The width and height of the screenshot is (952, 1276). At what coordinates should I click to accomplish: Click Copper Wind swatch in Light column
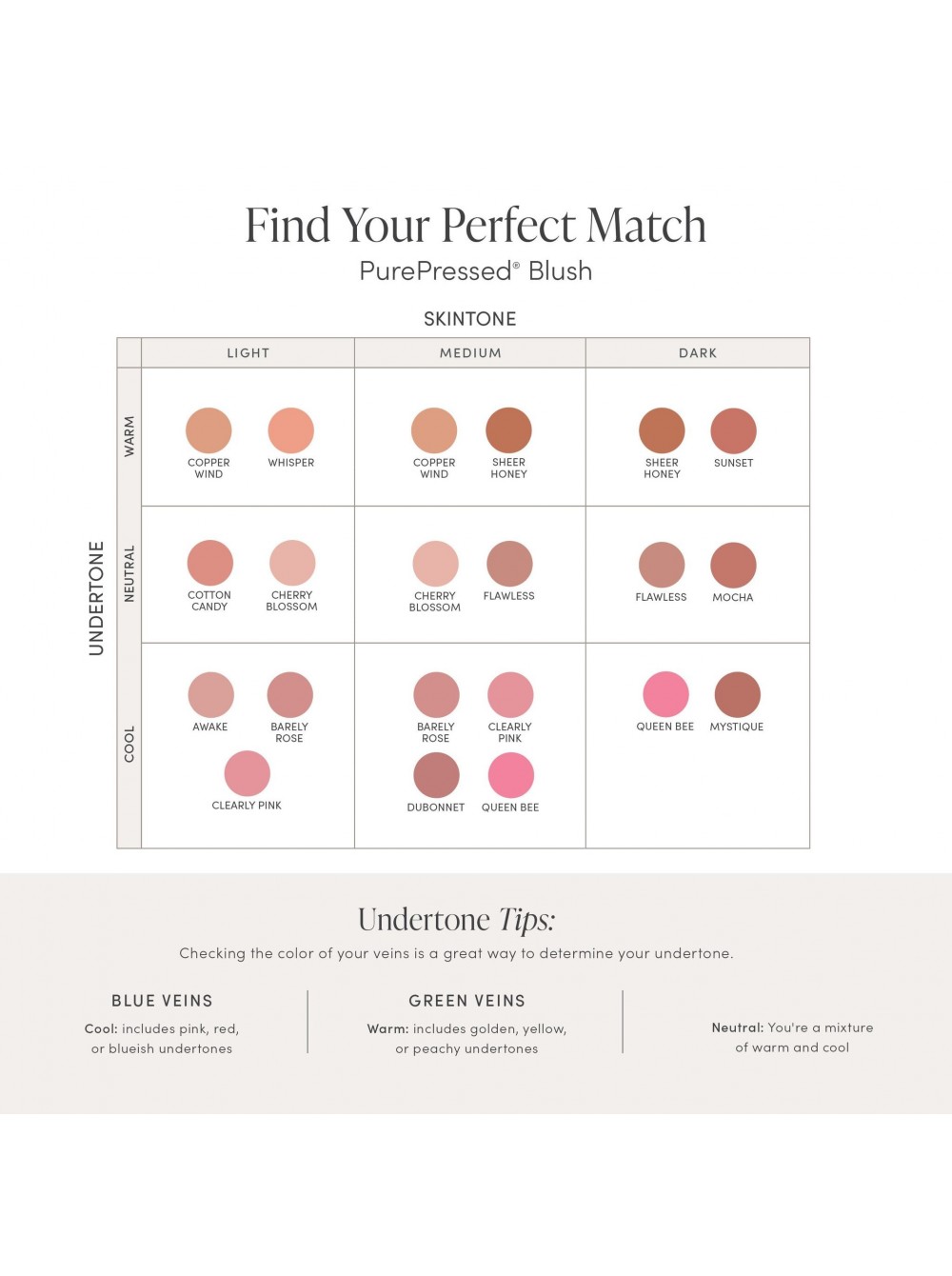click(x=208, y=430)
